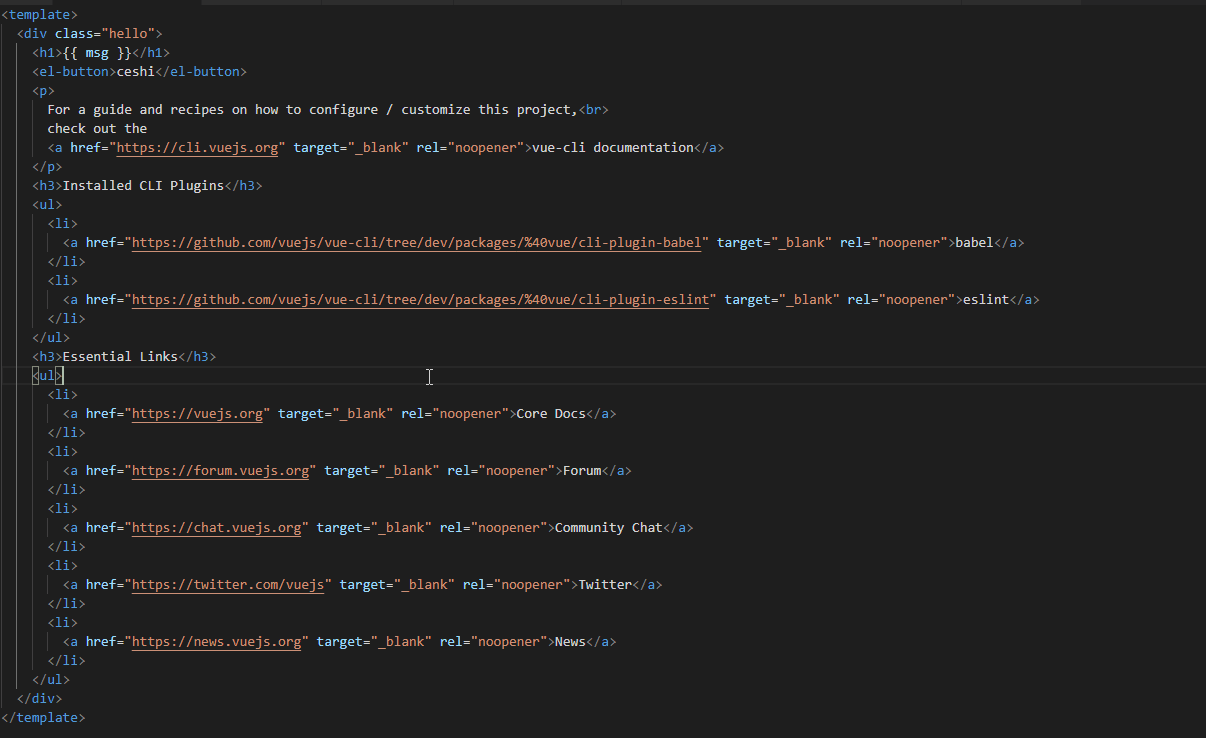Click the {{ msg }} expression
This screenshot has height=738, width=1206.
(x=97, y=52)
